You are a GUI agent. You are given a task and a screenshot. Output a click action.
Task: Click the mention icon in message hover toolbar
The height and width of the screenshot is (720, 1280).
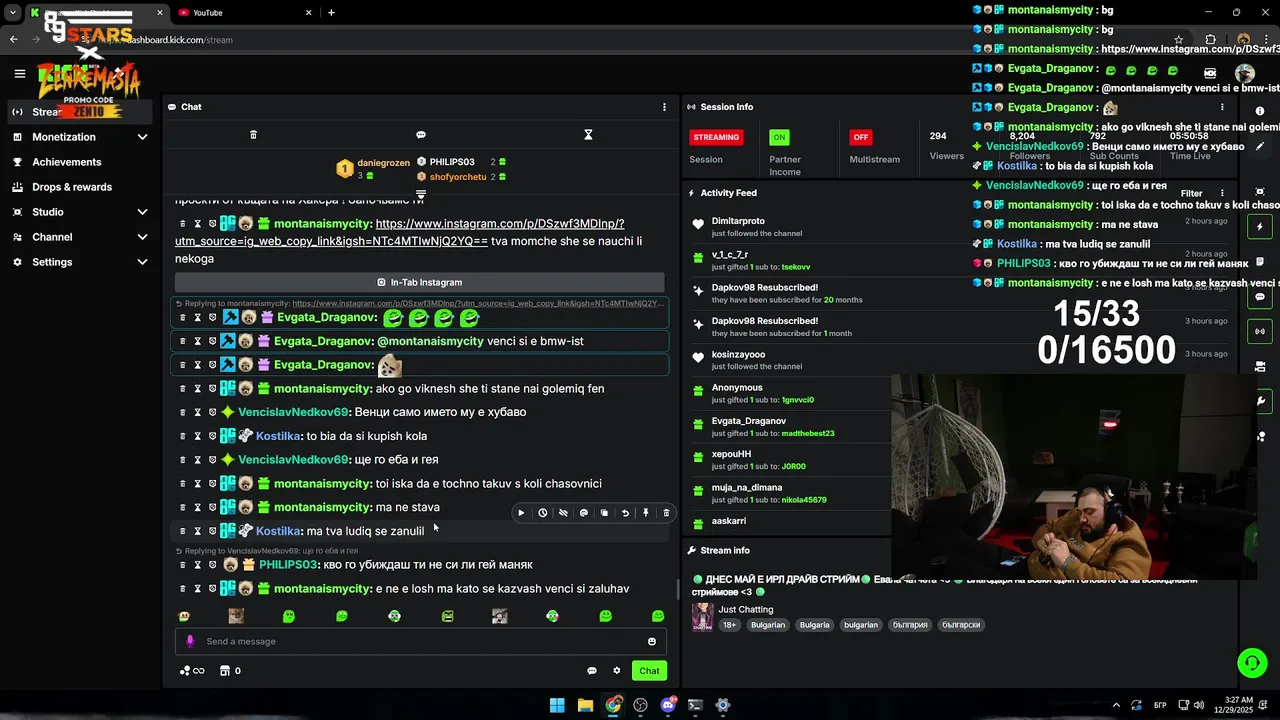pyautogui.click(x=584, y=513)
